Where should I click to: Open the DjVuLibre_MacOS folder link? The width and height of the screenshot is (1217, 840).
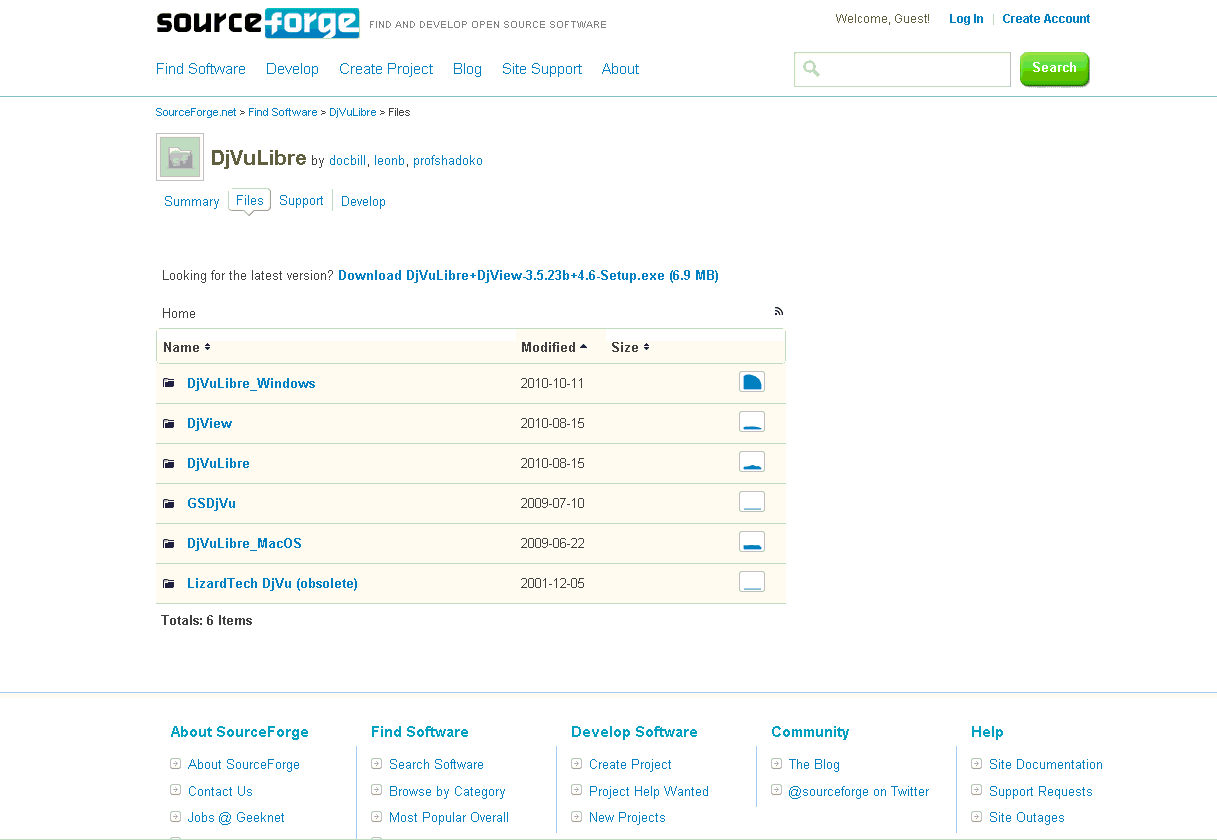click(x=244, y=543)
